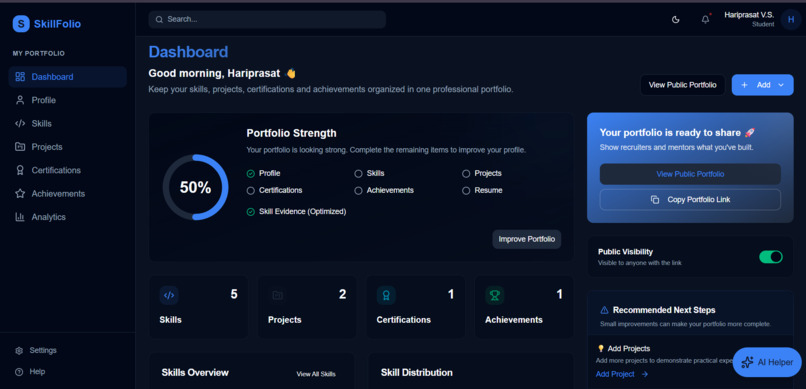
Task: Click the Settings gear icon
Action: 19,350
